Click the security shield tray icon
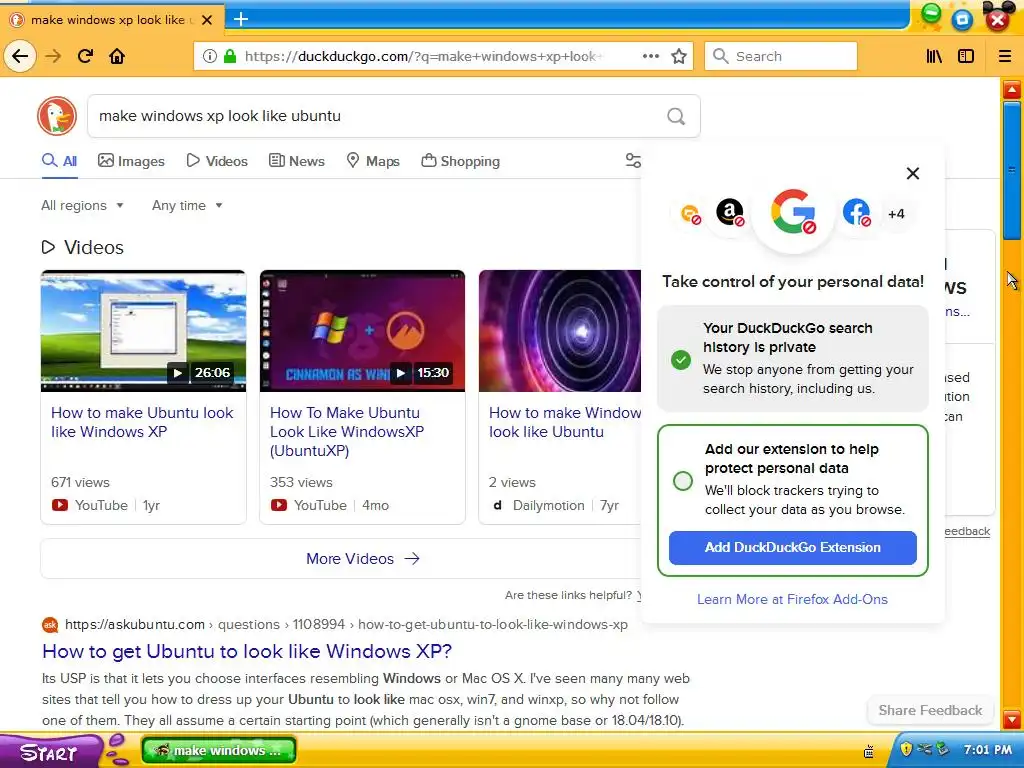1024x768 pixels. click(906, 748)
